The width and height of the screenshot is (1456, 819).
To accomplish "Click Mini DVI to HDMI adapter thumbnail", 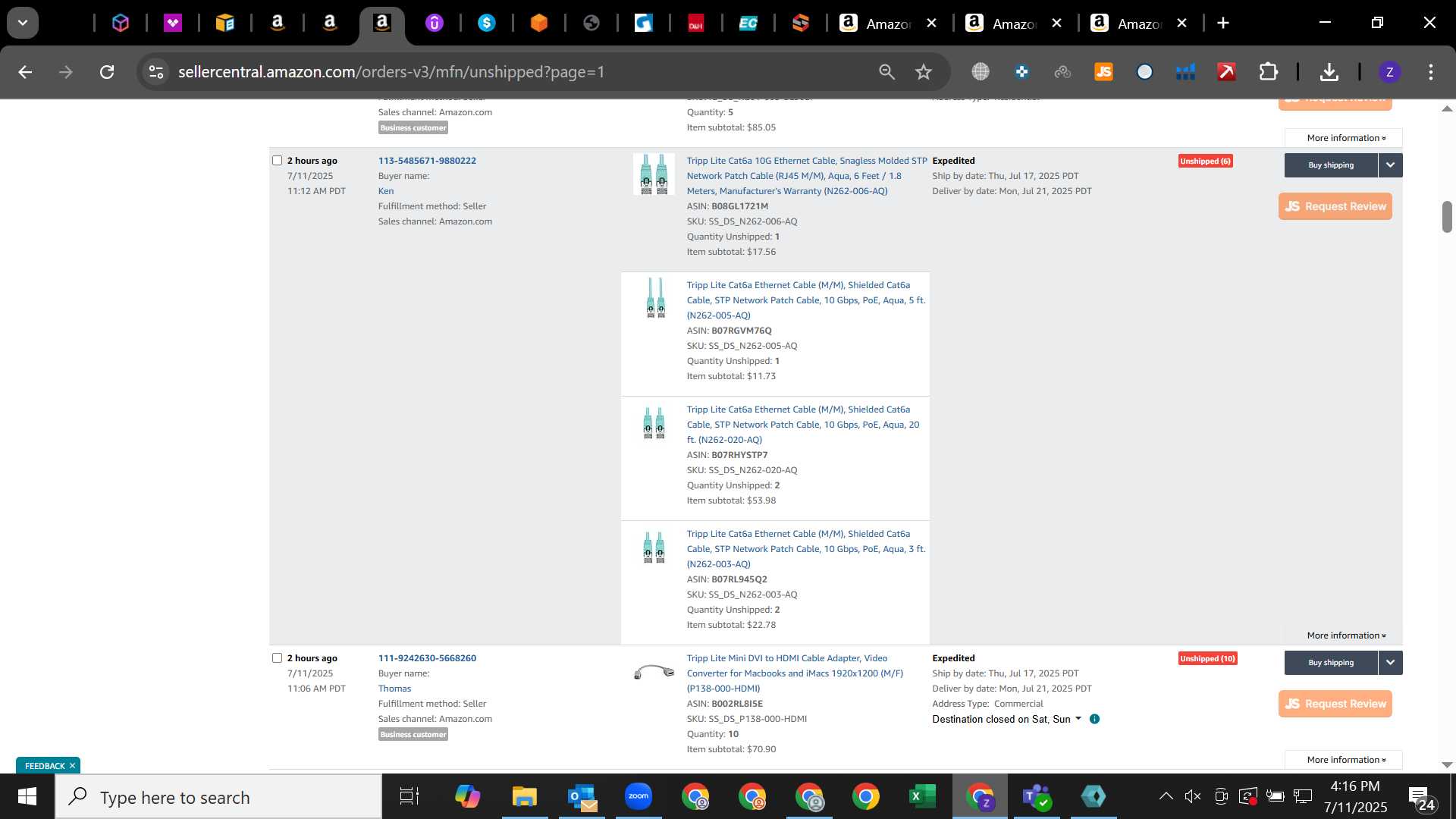I will pyautogui.click(x=654, y=672).
